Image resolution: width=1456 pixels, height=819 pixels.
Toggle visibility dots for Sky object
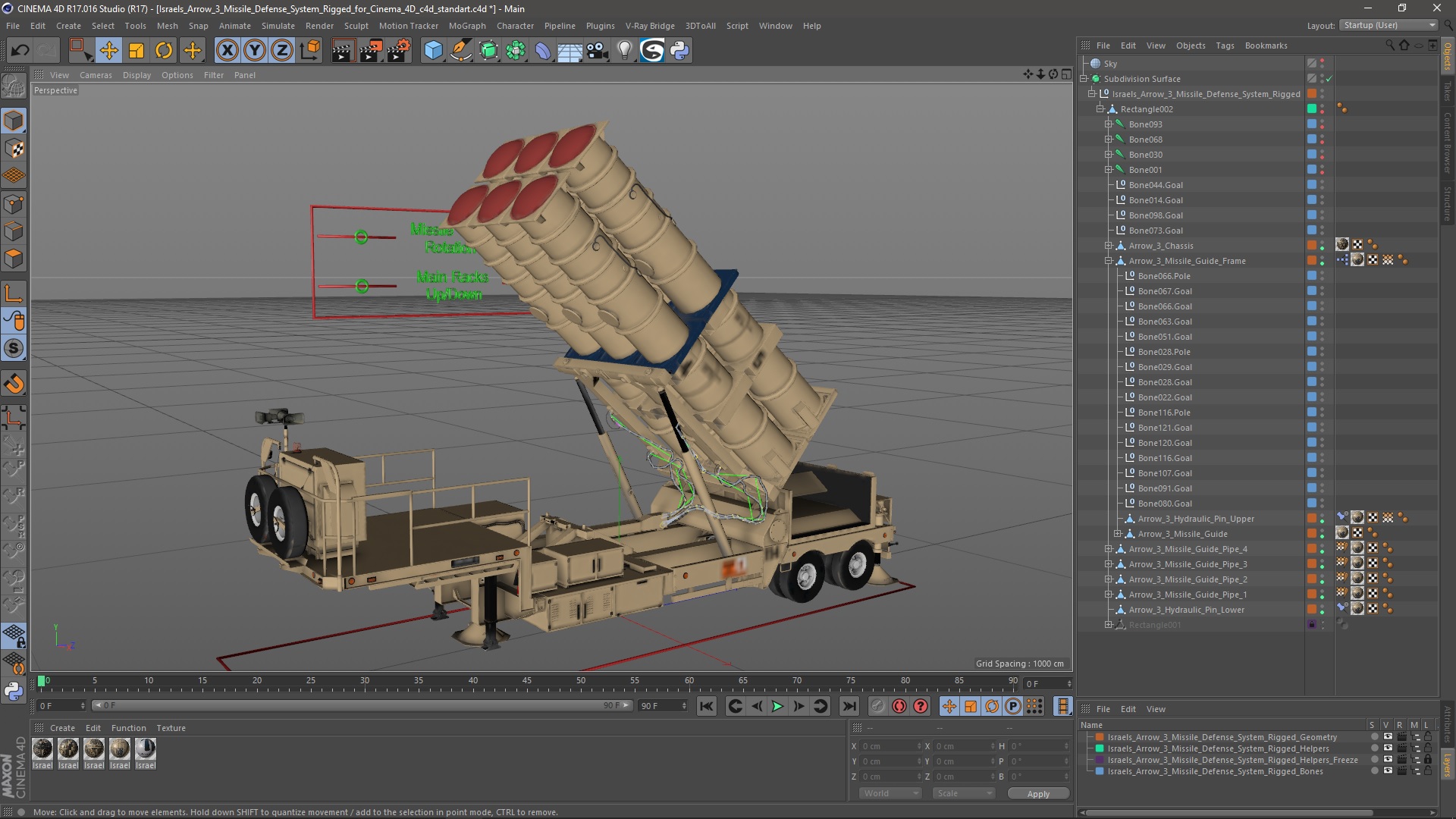point(1323,64)
